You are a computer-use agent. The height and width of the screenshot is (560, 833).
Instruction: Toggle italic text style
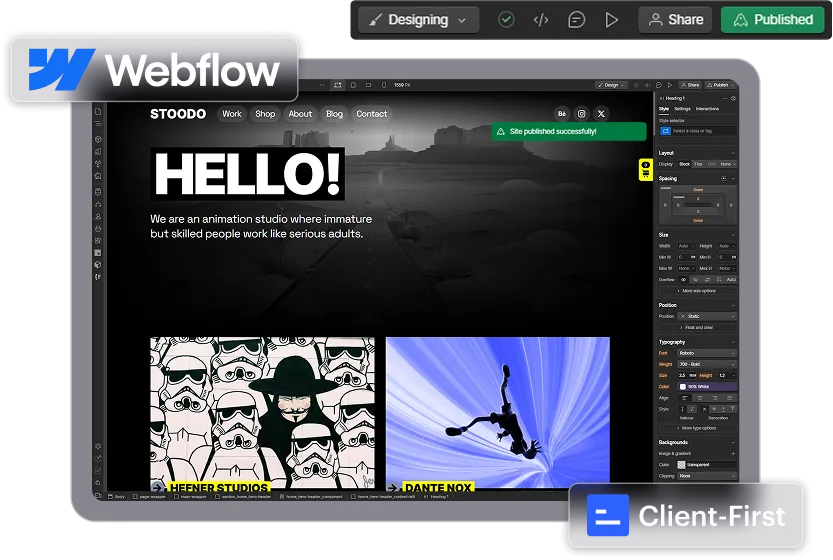(x=692, y=409)
